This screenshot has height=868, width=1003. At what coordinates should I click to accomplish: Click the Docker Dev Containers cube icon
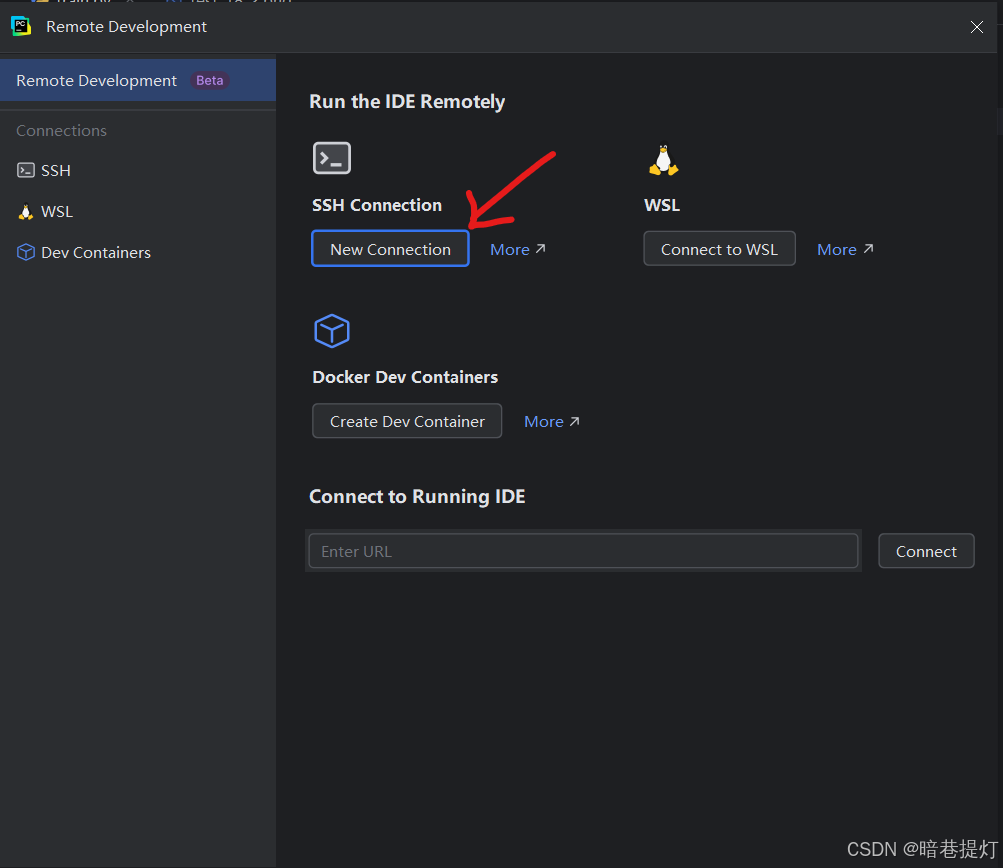coord(331,331)
